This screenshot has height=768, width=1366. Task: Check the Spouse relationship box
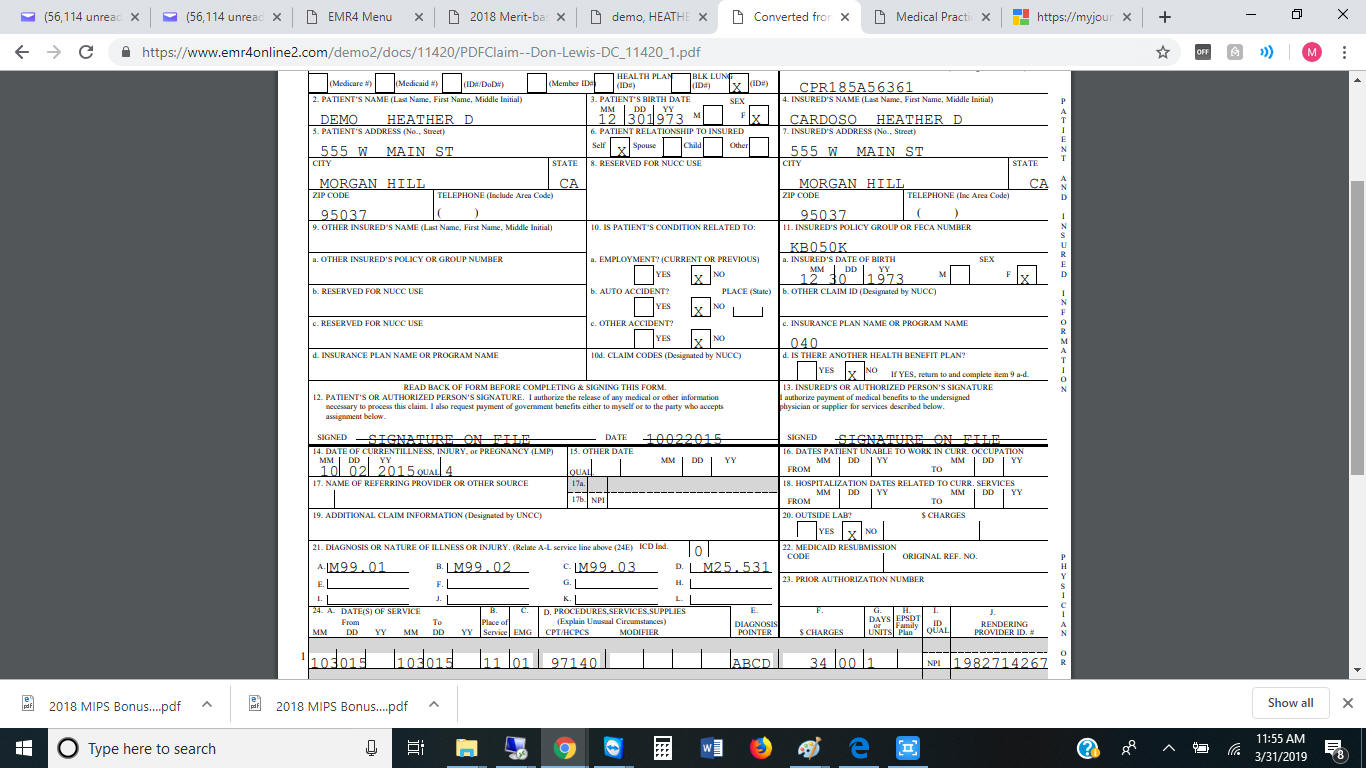(x=672, y=147)
